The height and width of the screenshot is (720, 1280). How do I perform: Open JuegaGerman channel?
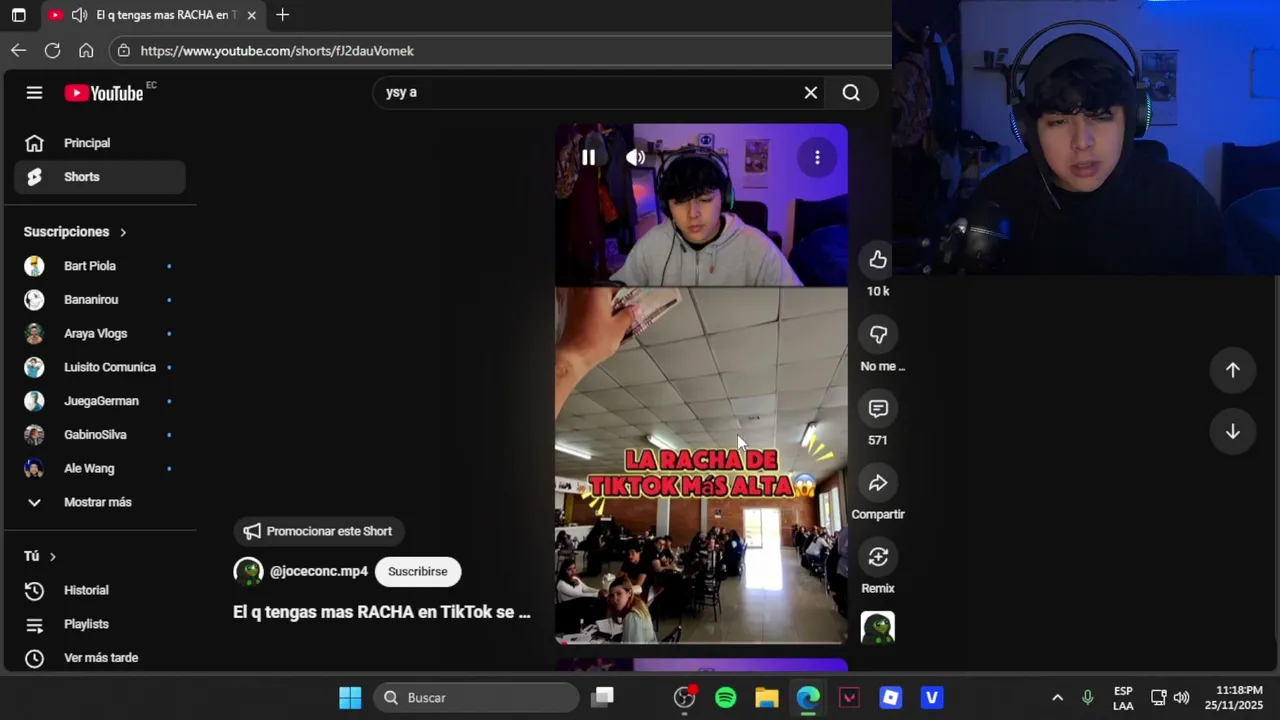tap(100, 401)
